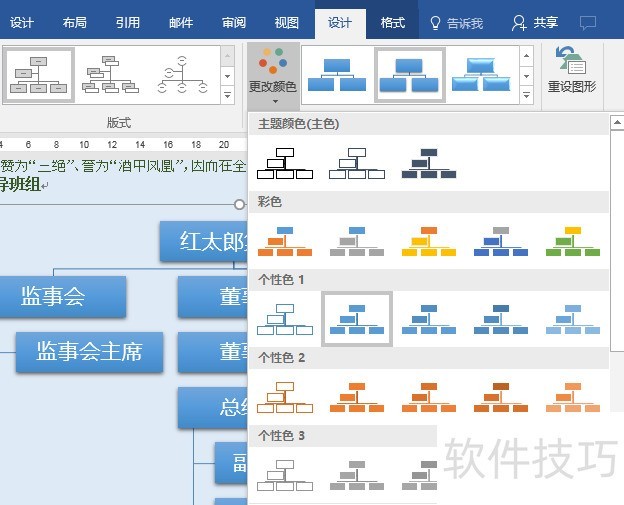This screenshot has height=505, width=624.
Task: Open the 更改颜色 dropdown
Action: [273, 76]
